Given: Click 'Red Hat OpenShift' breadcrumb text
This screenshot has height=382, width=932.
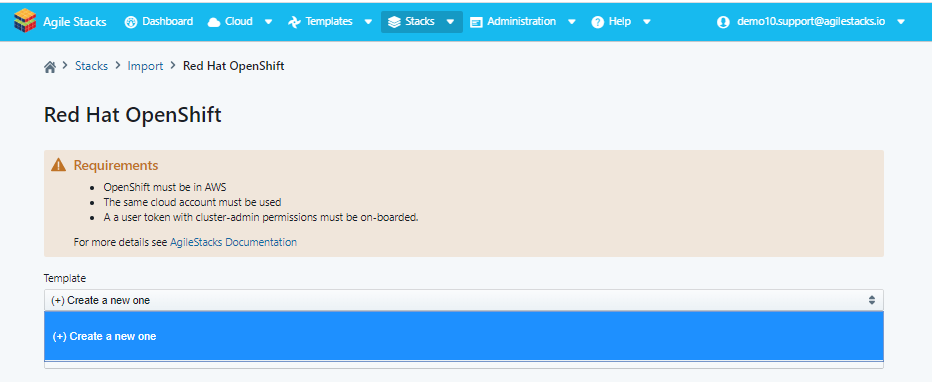Looking at the screenshot, I should (234, 66).
